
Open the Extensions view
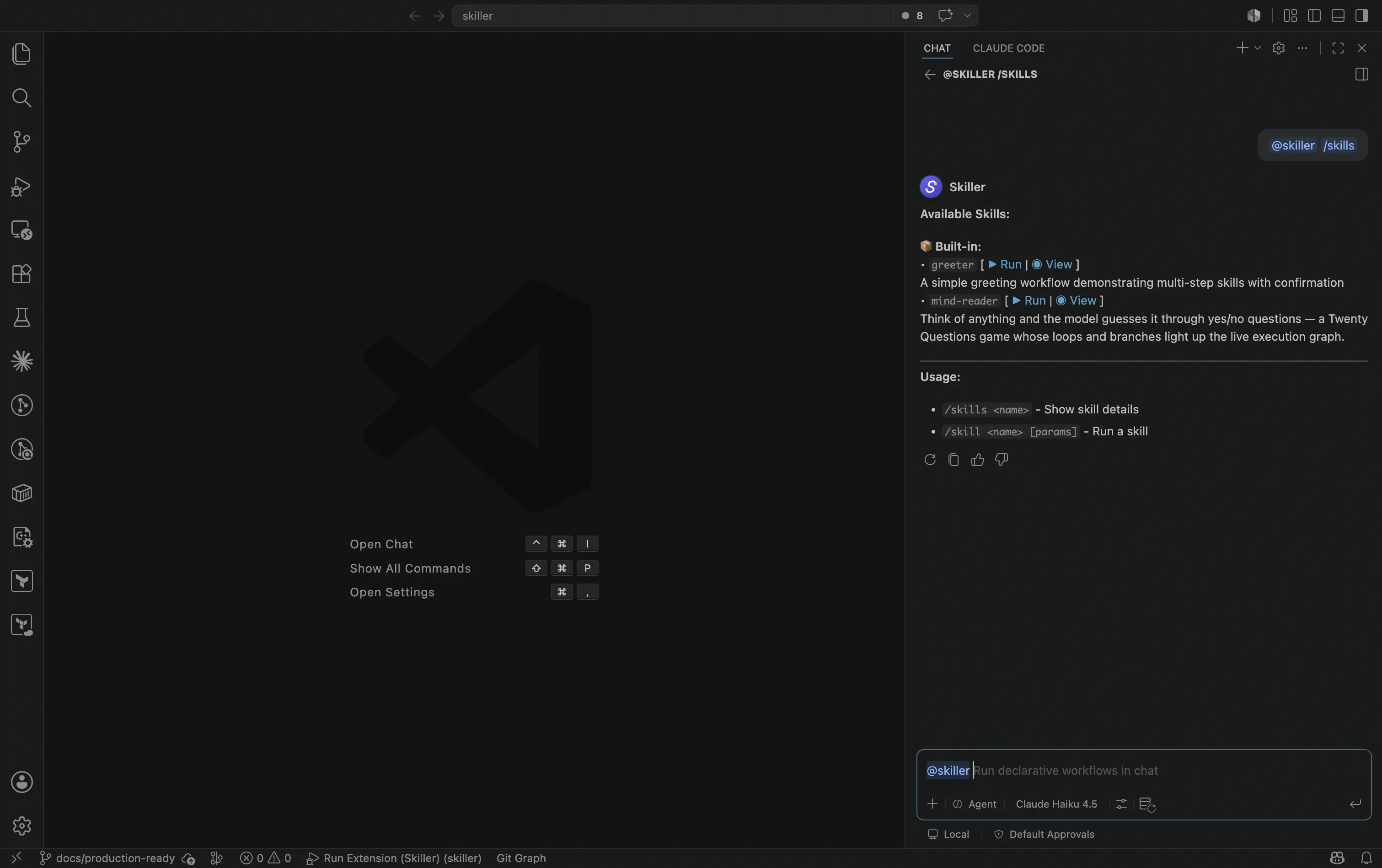(x=21, y=274)
